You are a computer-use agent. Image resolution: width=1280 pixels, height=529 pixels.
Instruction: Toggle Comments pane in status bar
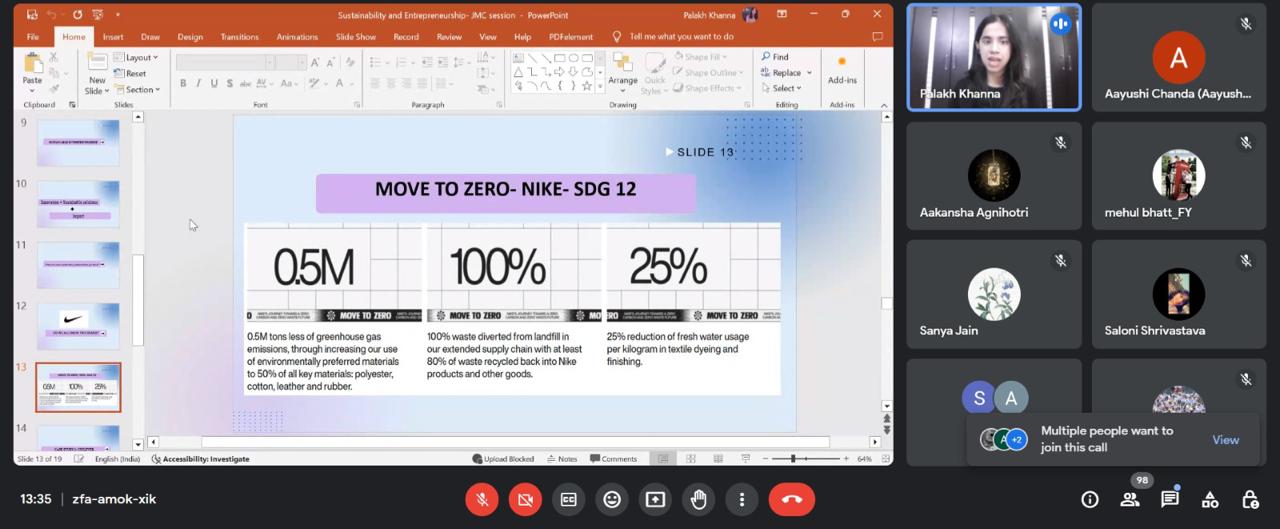613,459
